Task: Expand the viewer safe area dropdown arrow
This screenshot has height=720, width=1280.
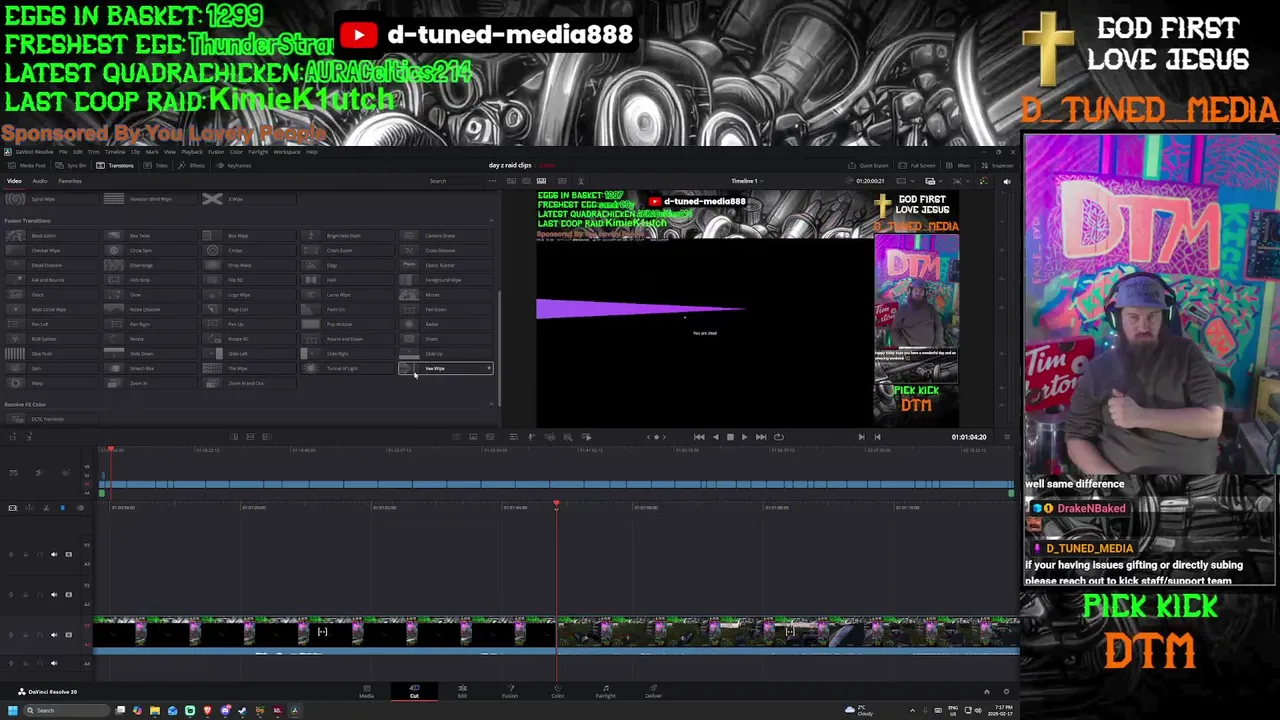Action: 913,181
